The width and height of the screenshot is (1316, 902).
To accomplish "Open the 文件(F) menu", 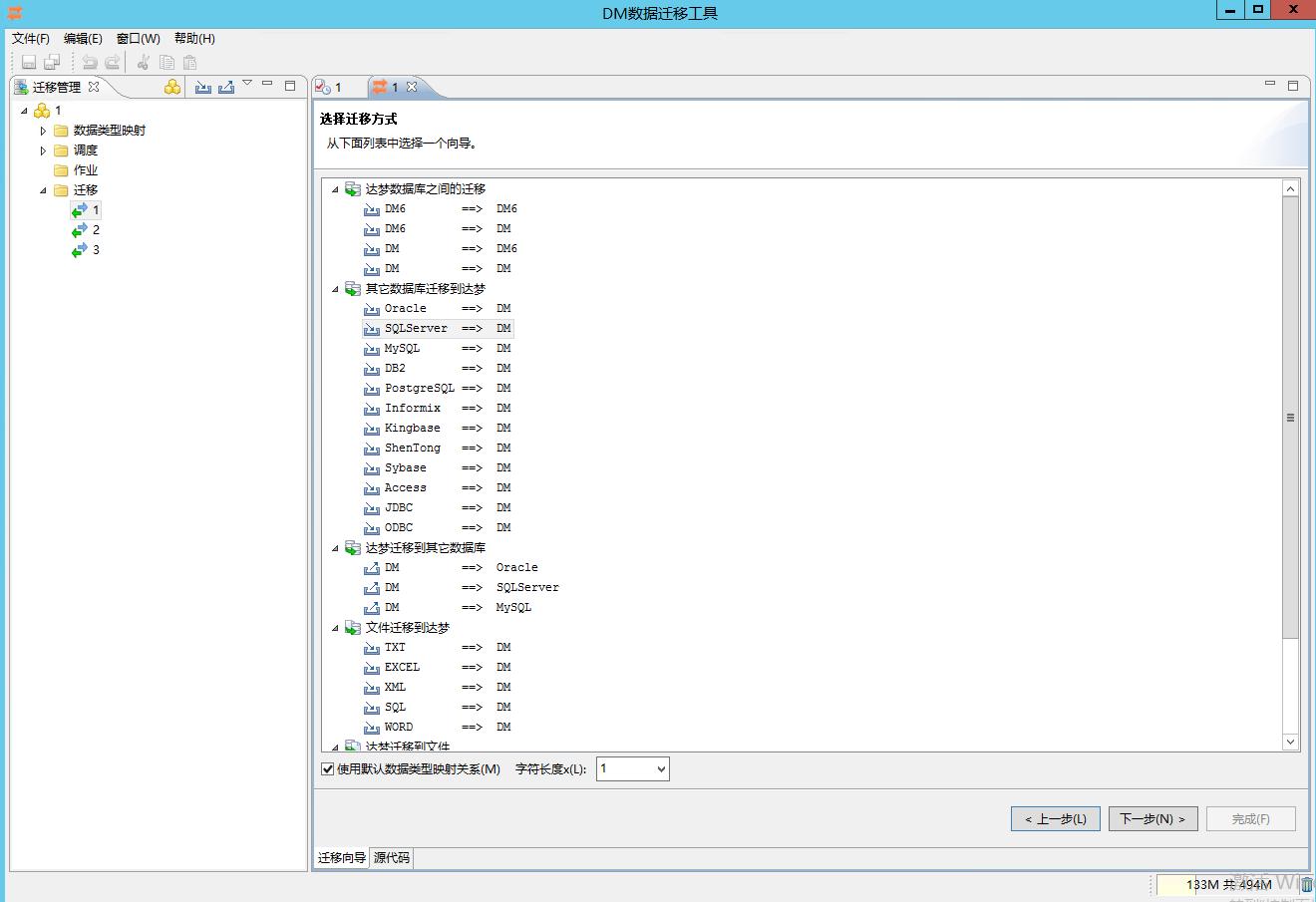I will click(31, 38).
